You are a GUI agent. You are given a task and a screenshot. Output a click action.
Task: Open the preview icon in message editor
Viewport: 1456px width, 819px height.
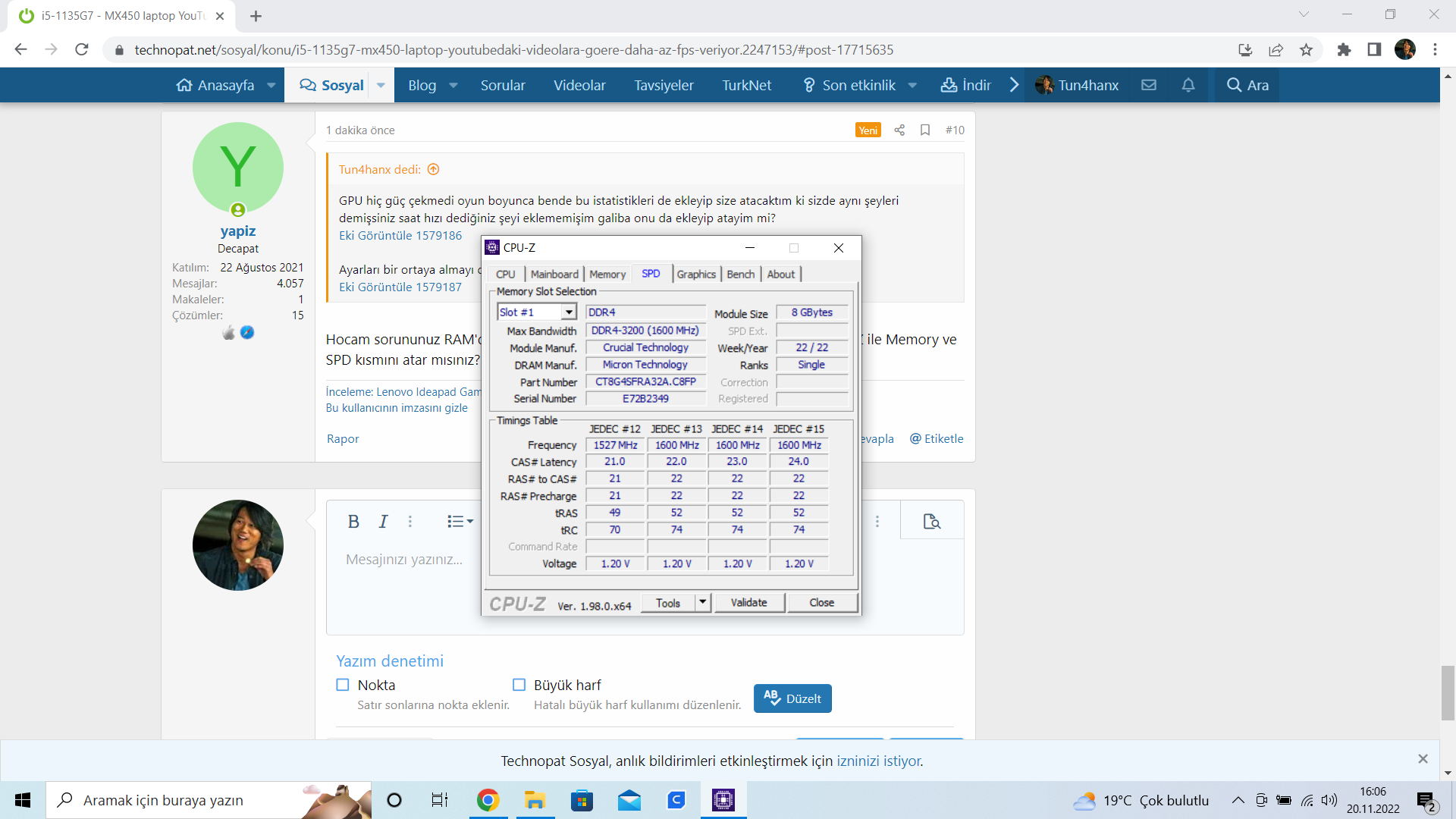click(931, 521)
